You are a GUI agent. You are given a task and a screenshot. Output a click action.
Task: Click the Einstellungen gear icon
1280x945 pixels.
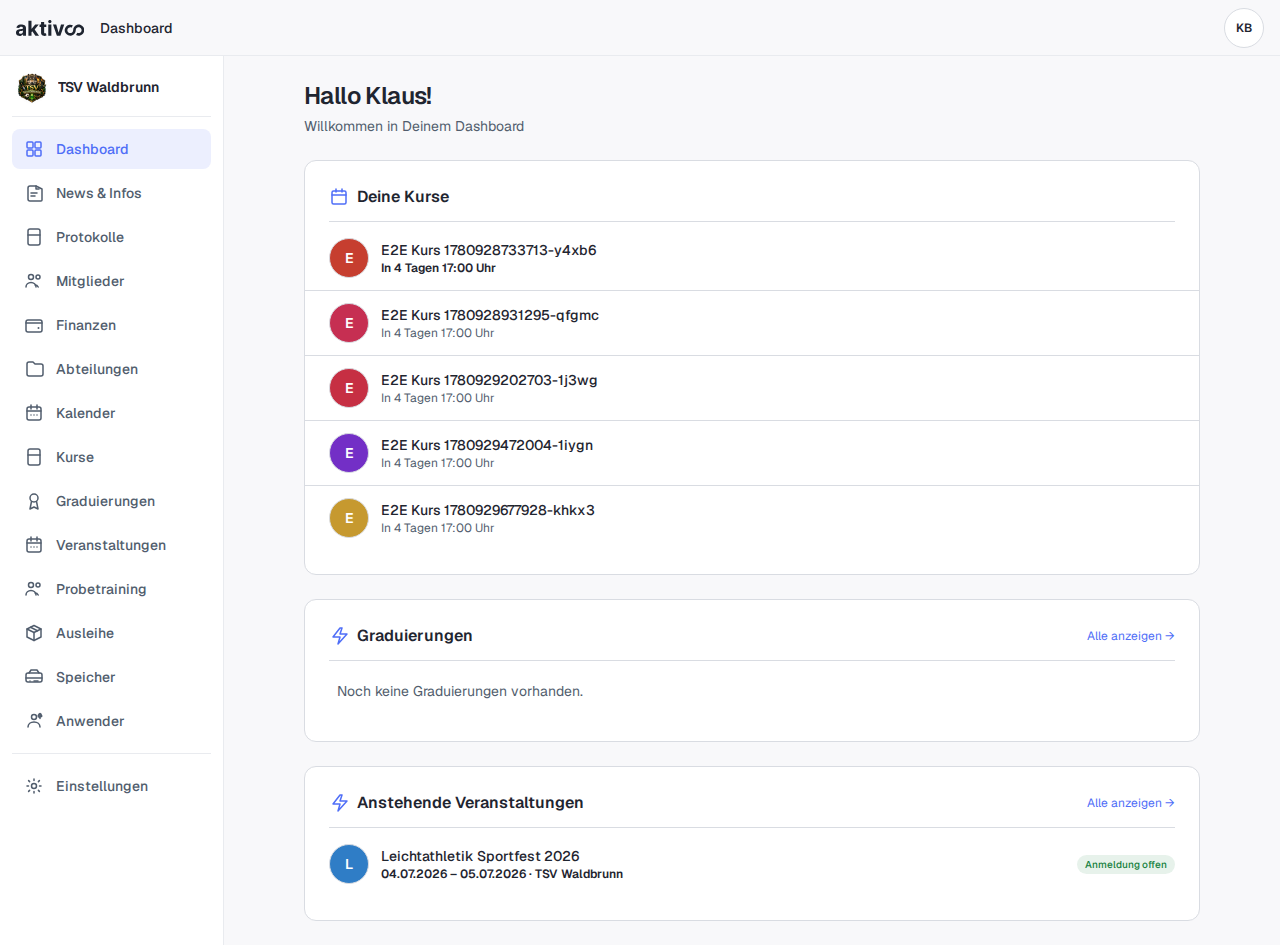coord(34,786)
